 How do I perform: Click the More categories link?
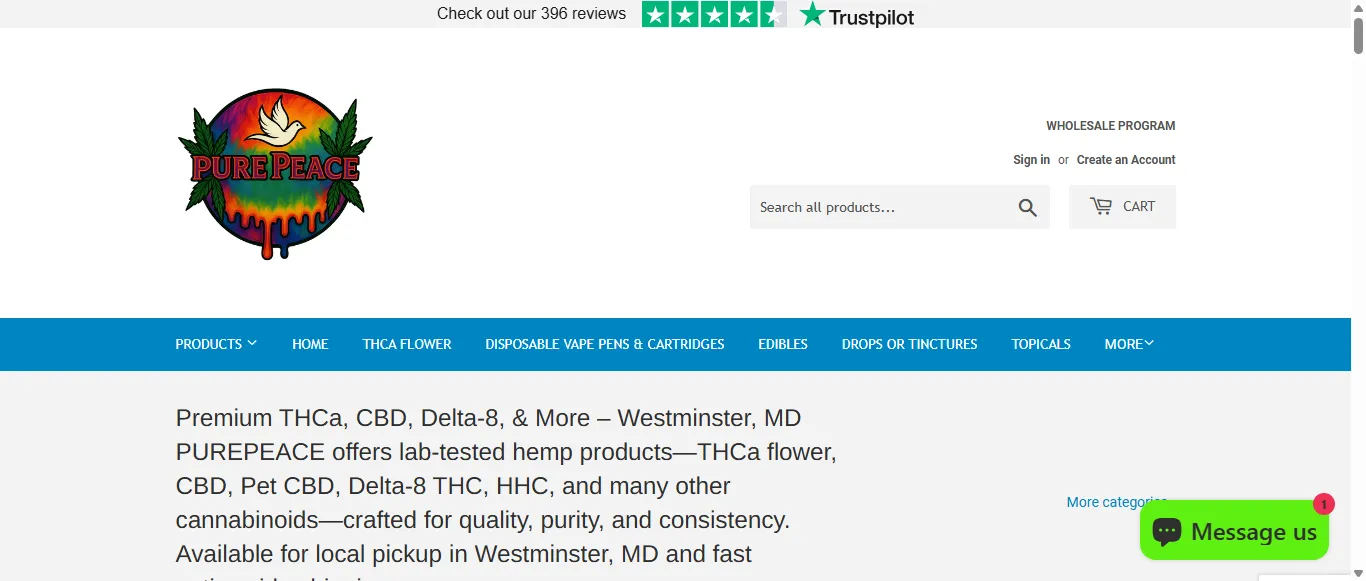(1116, 502)
